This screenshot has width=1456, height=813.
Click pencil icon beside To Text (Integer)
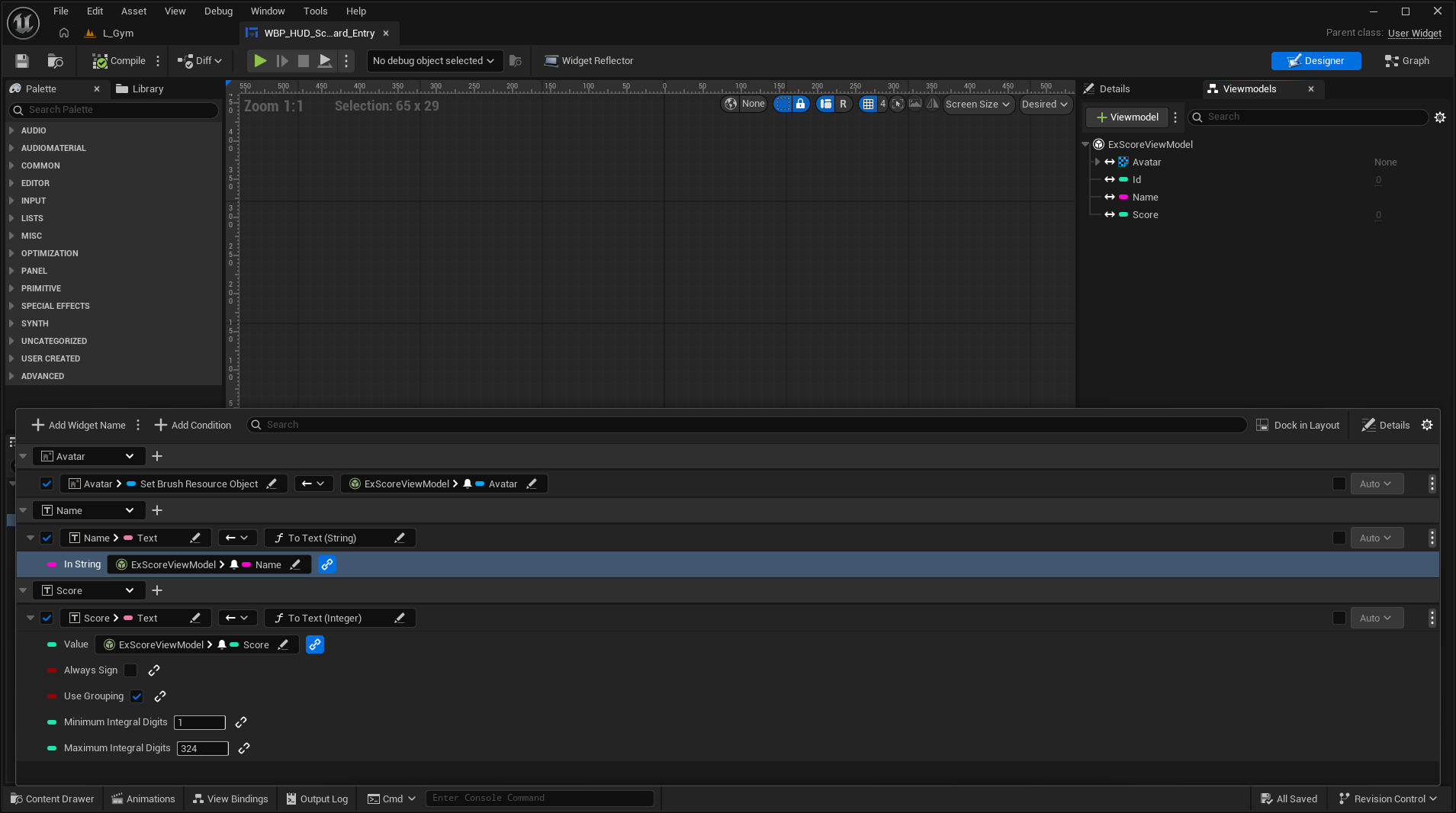tap(400, 619)
